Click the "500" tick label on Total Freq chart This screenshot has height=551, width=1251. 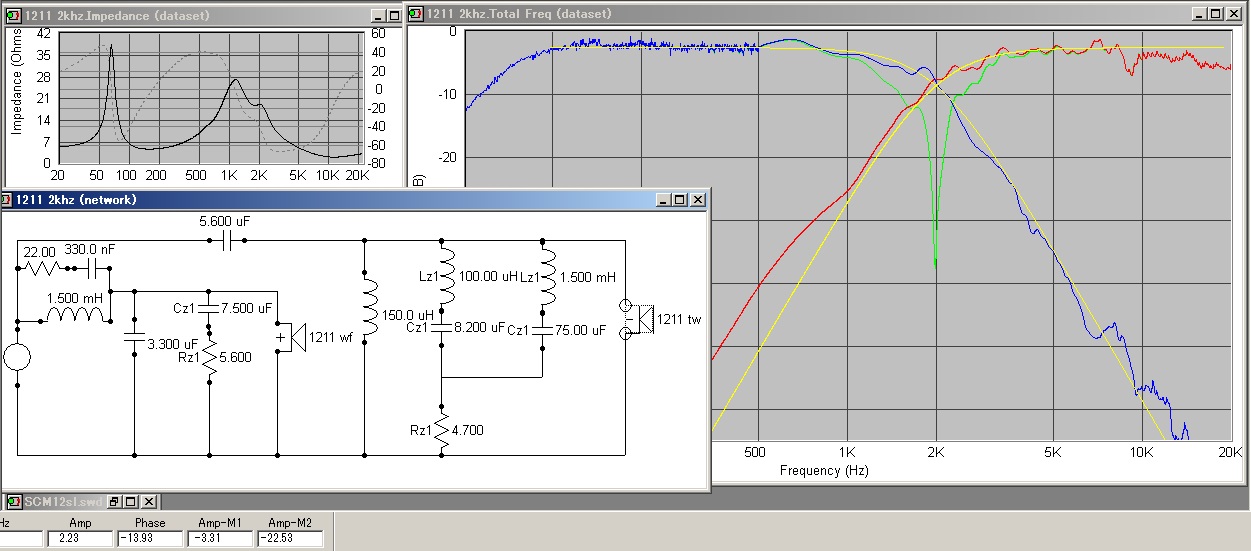[x=755, y=451]
